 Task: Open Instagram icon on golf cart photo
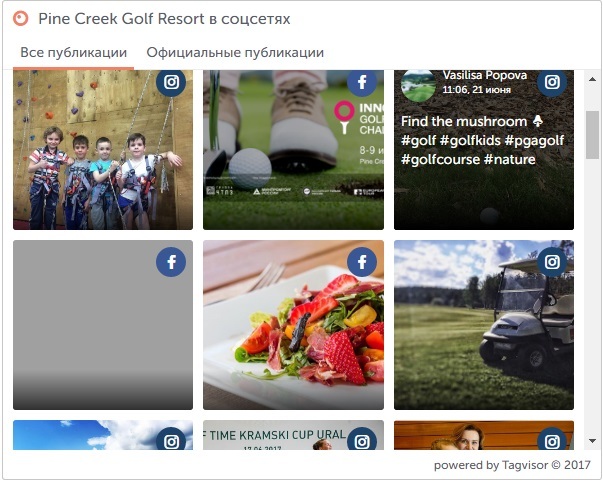pyautogui.click(x=552, y=262)
